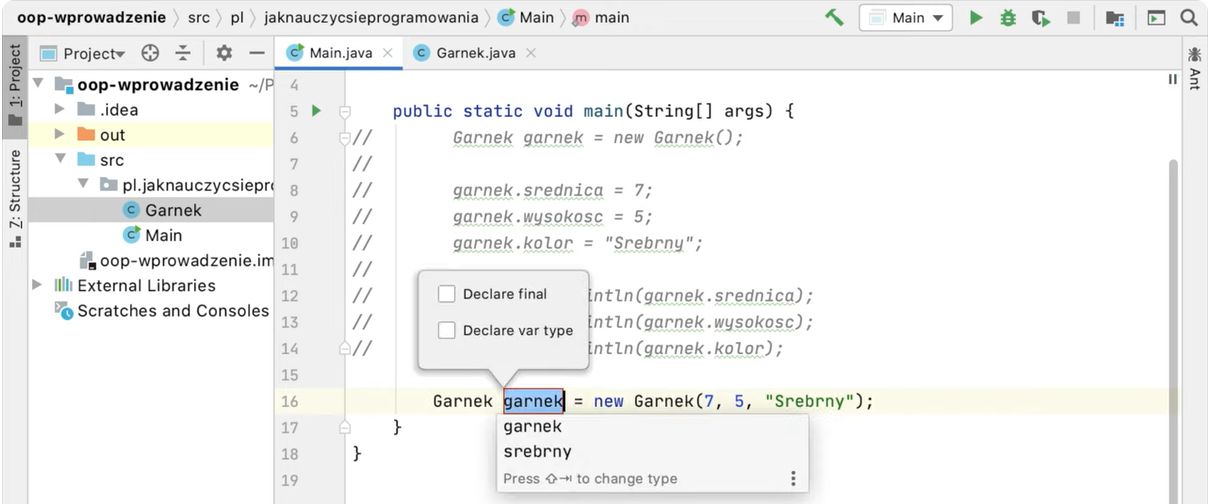Image resolution: width=1214 pixels, height=504 pixels.
Task: Build the project with the hammer icon
Action: tap(834, 17)
